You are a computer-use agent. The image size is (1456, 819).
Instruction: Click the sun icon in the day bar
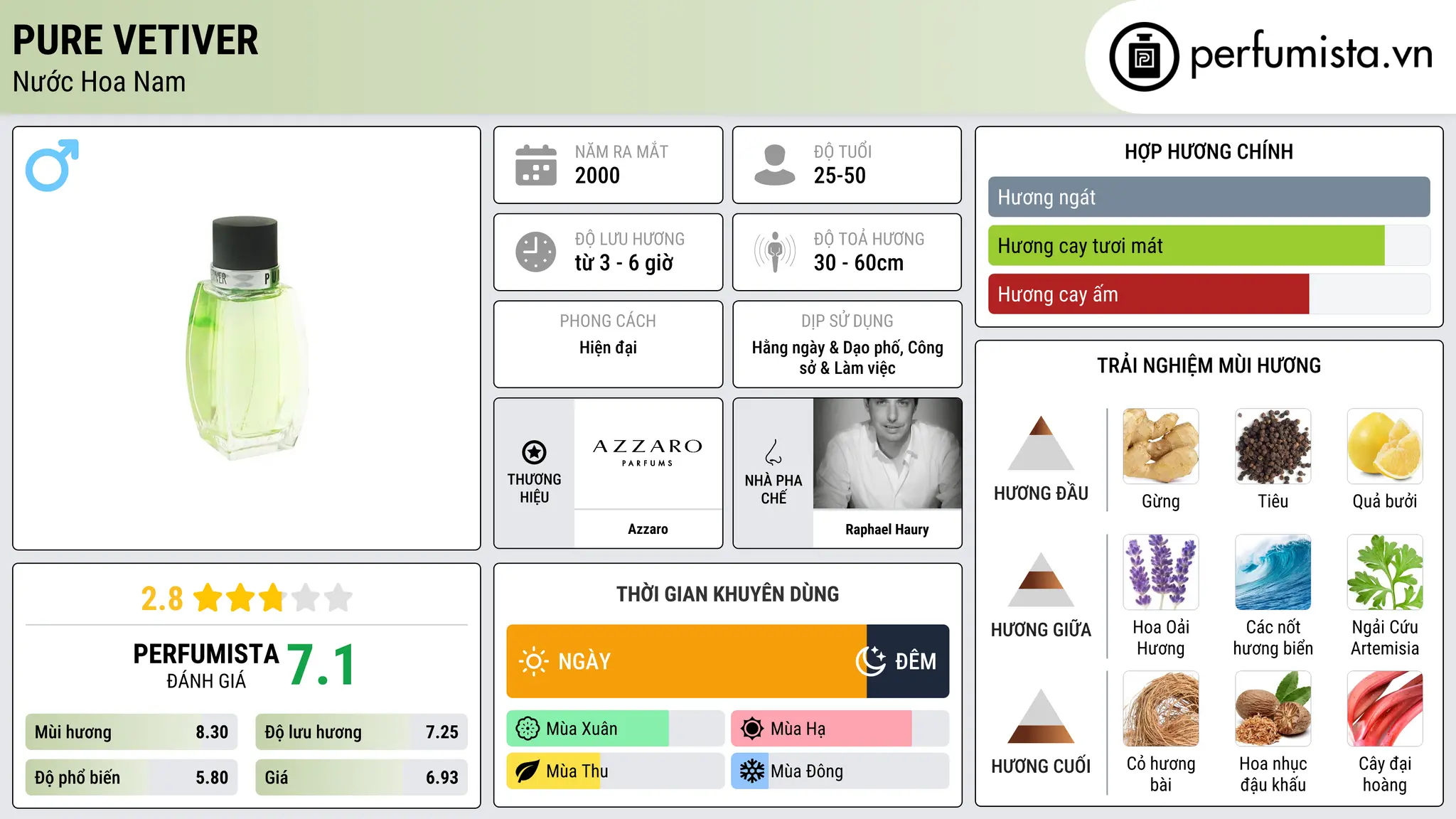pos(533,661)
